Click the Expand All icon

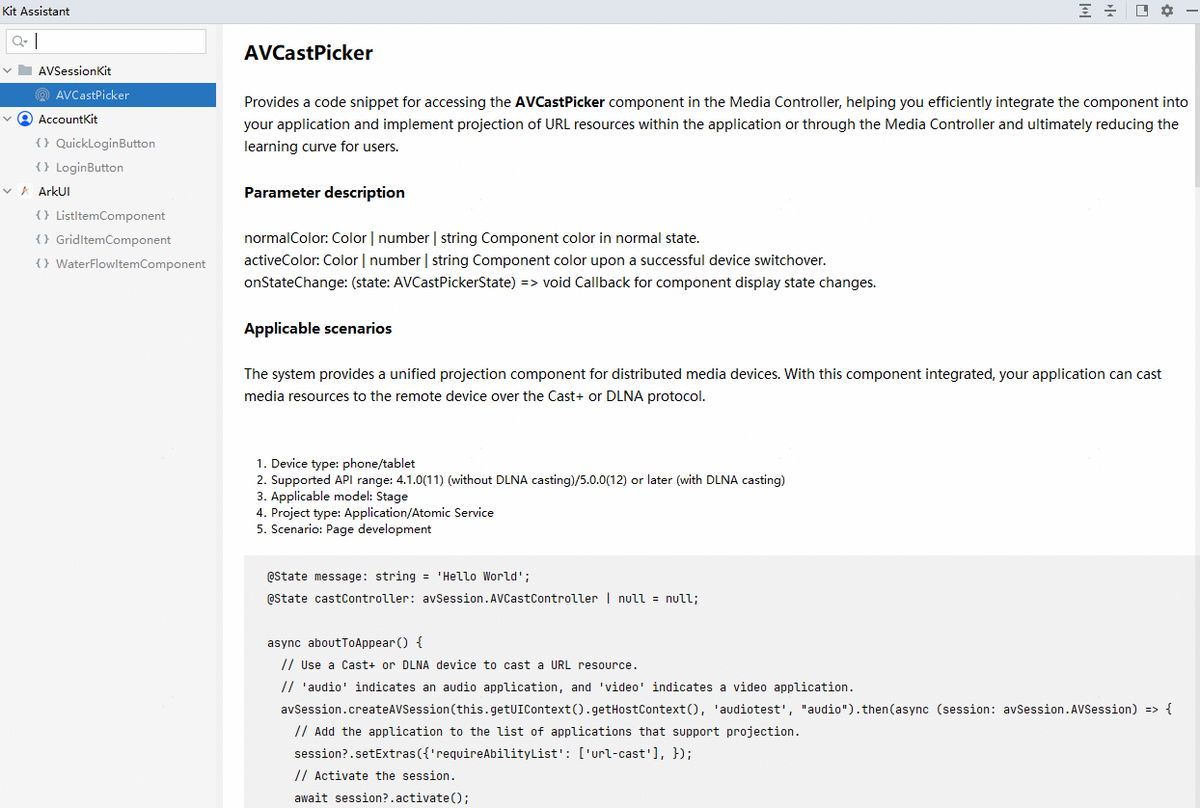tap(1085, 10)
